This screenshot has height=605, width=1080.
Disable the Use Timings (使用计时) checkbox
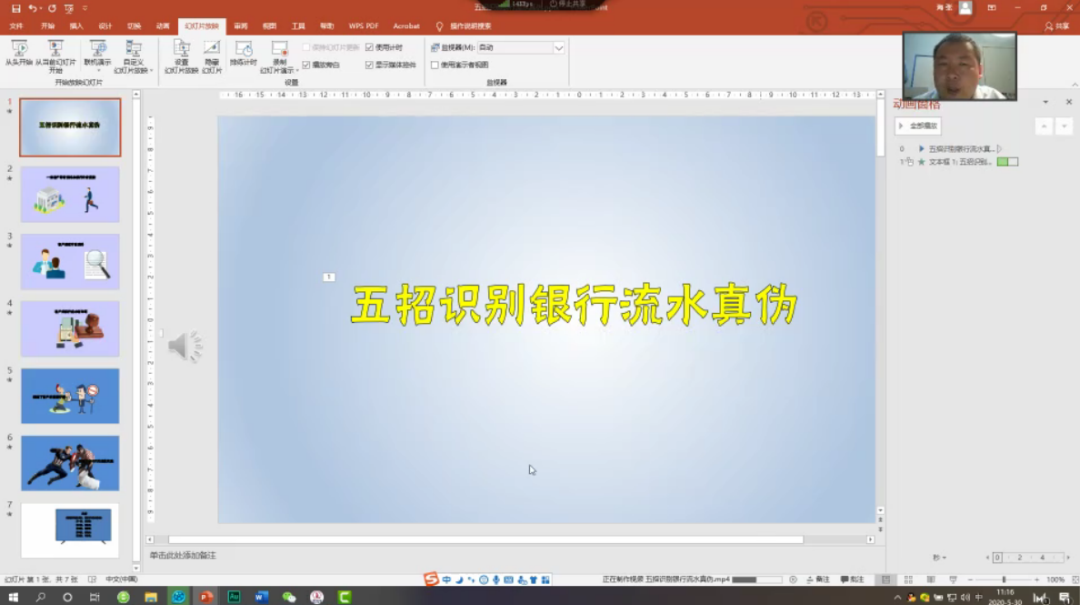pos(369,45)
